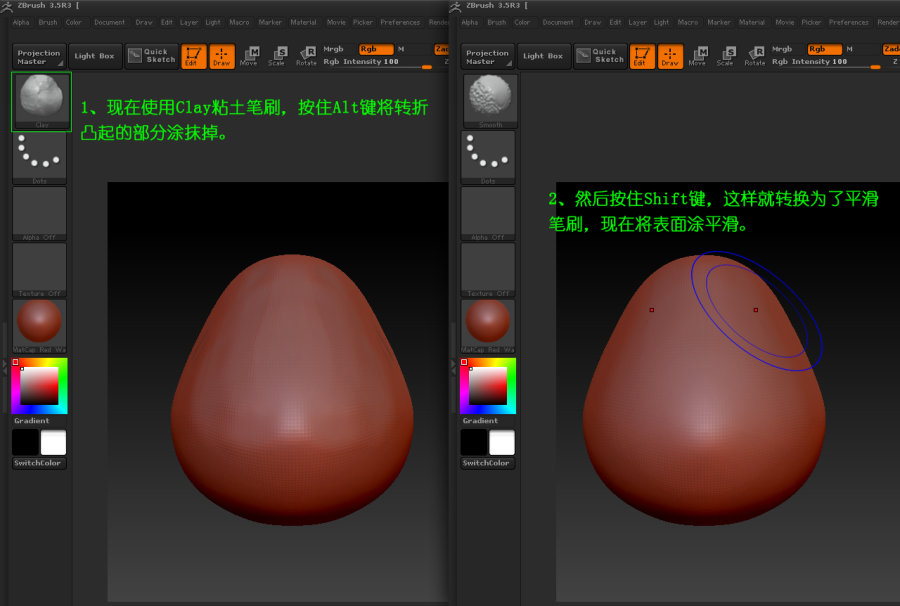Select Move tool in right window
Screen dimensions: 900x606
click(698, 56)
